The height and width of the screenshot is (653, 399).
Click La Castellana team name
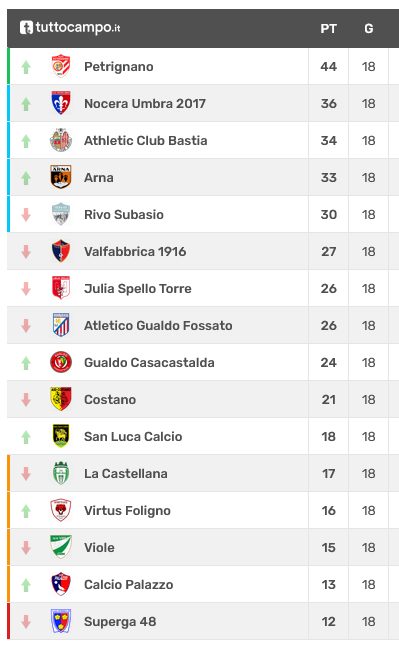126,474
